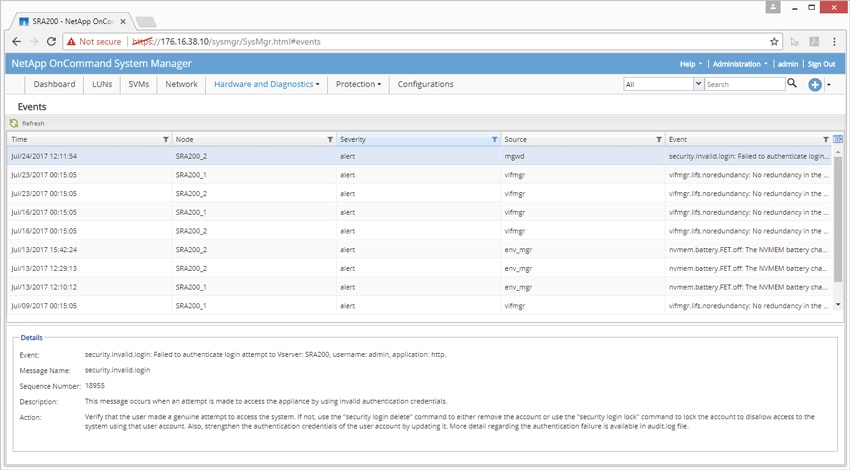This screenshot has height=470, width=850.
Task: Select the Jul/13/2017 15:42:24 event row
Action: click(x=419, y=250)
